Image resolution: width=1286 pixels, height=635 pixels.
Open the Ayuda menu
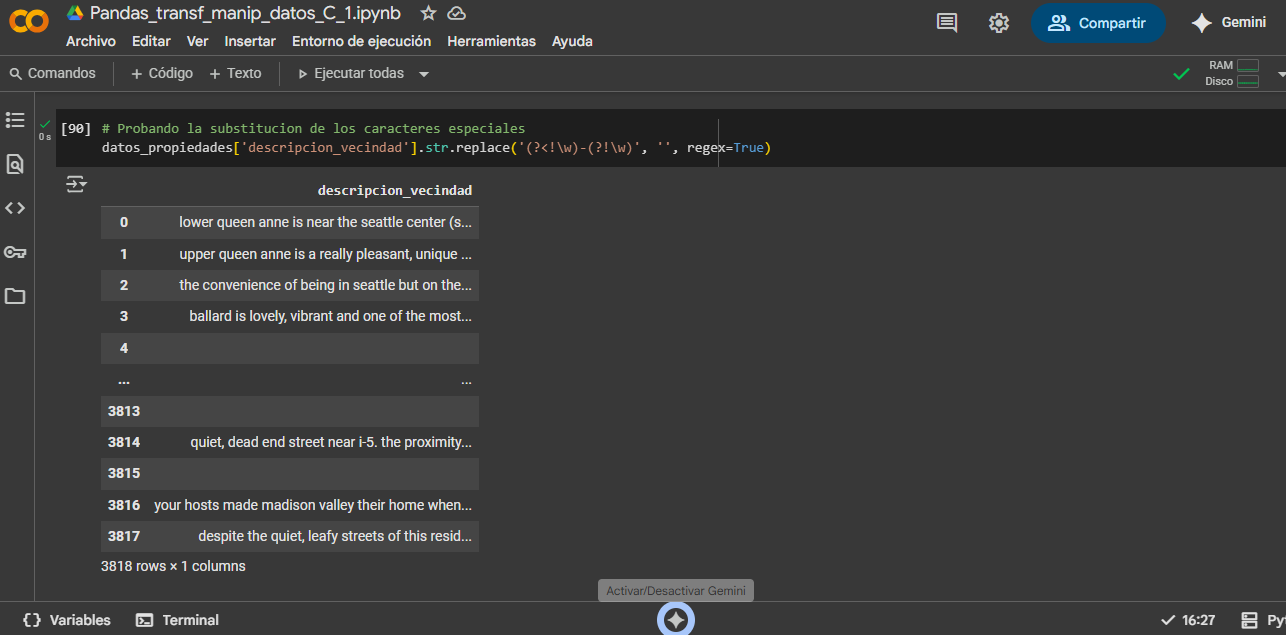[573, 41]
